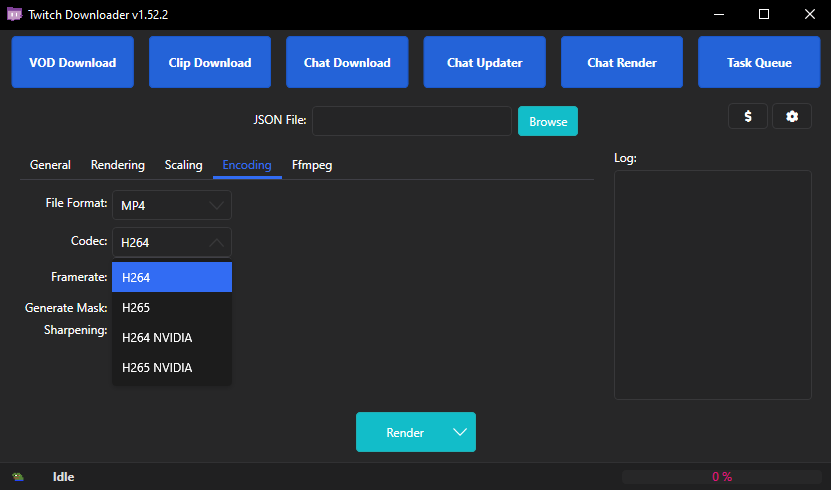Open the Chat Render page
The height and width of the screenshot is (490, 831).
coord(622,62)
